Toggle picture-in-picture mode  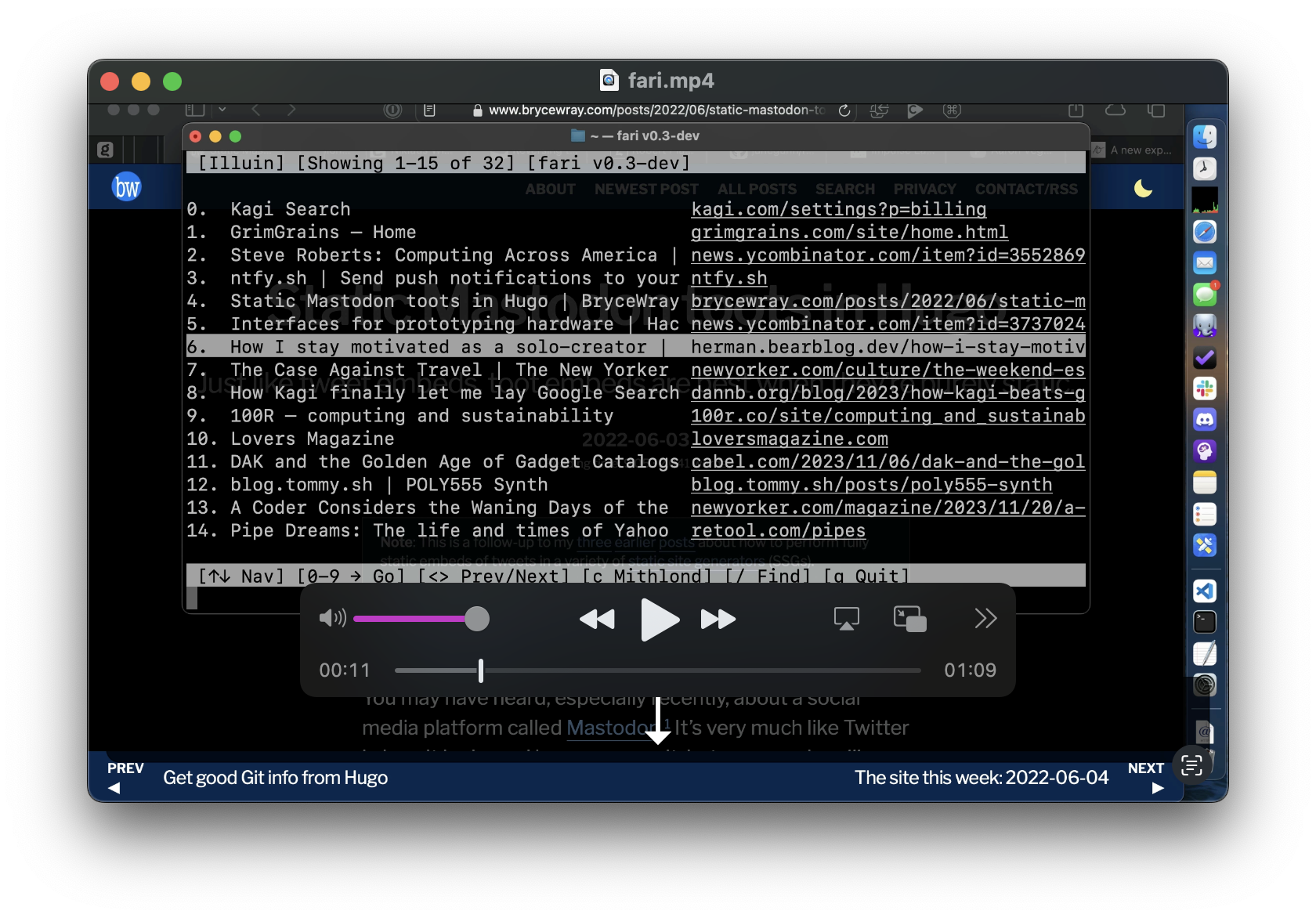click(909, 619)
